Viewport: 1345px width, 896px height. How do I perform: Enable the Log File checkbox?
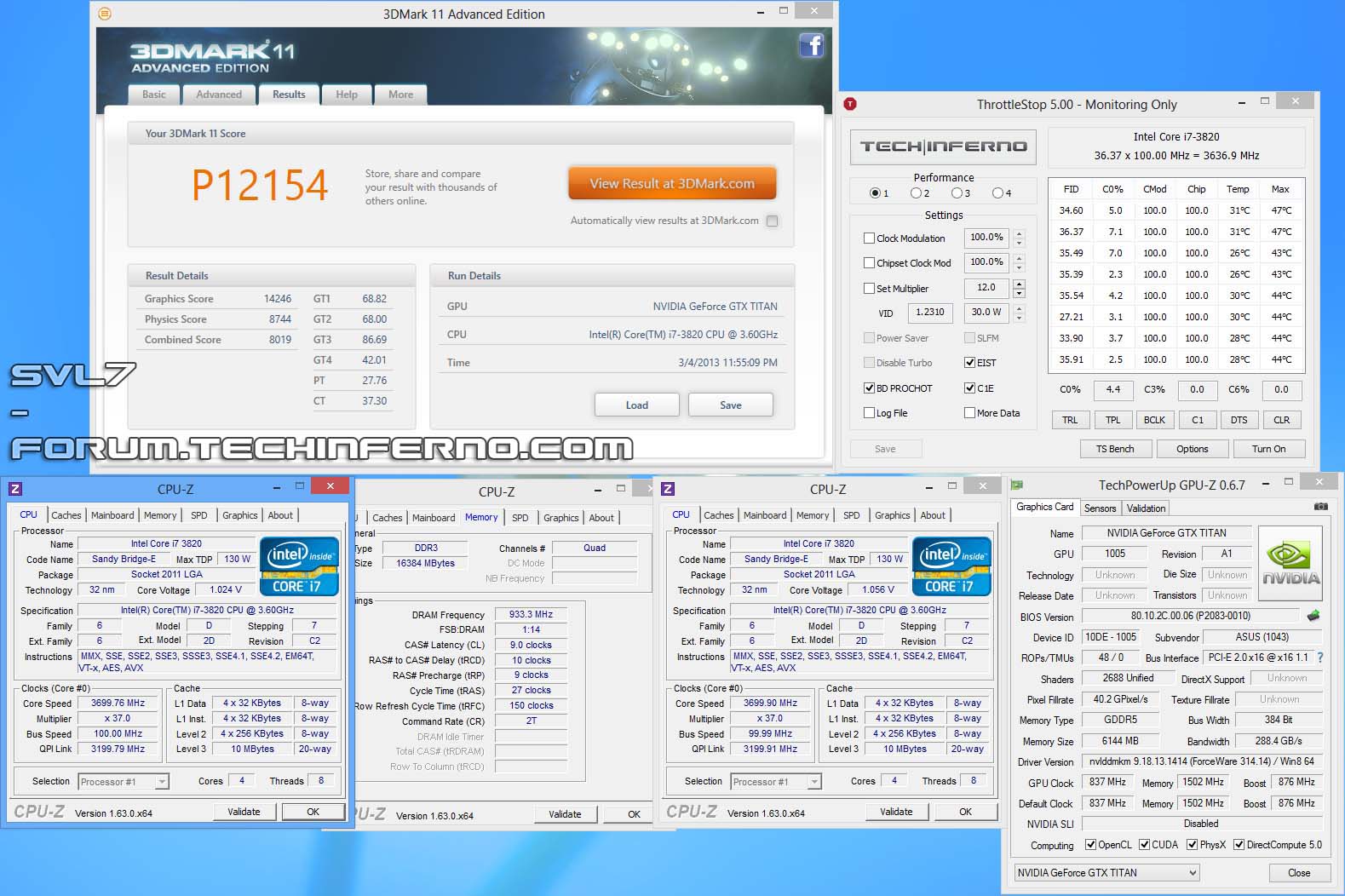pyautogui.click(x=869, y=413)
